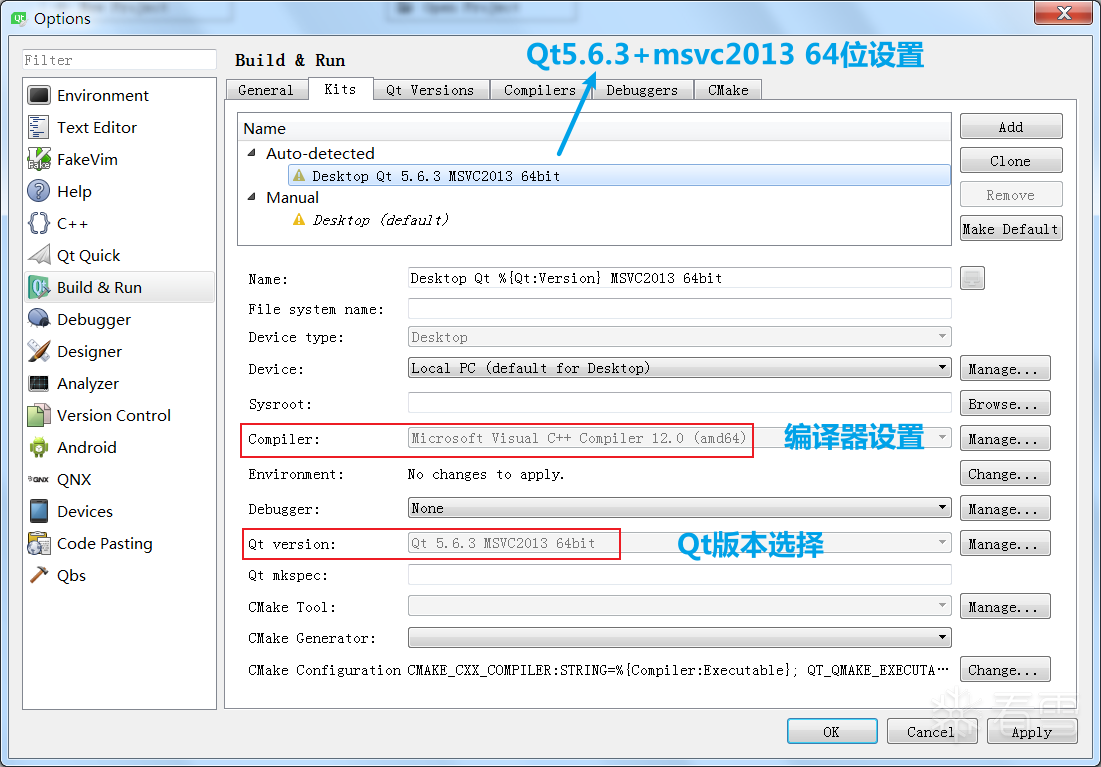This screenshot has height=767, width=1101.
Task: Switch to the General tab
Action: pyautogui.click(x=266, y=90)
